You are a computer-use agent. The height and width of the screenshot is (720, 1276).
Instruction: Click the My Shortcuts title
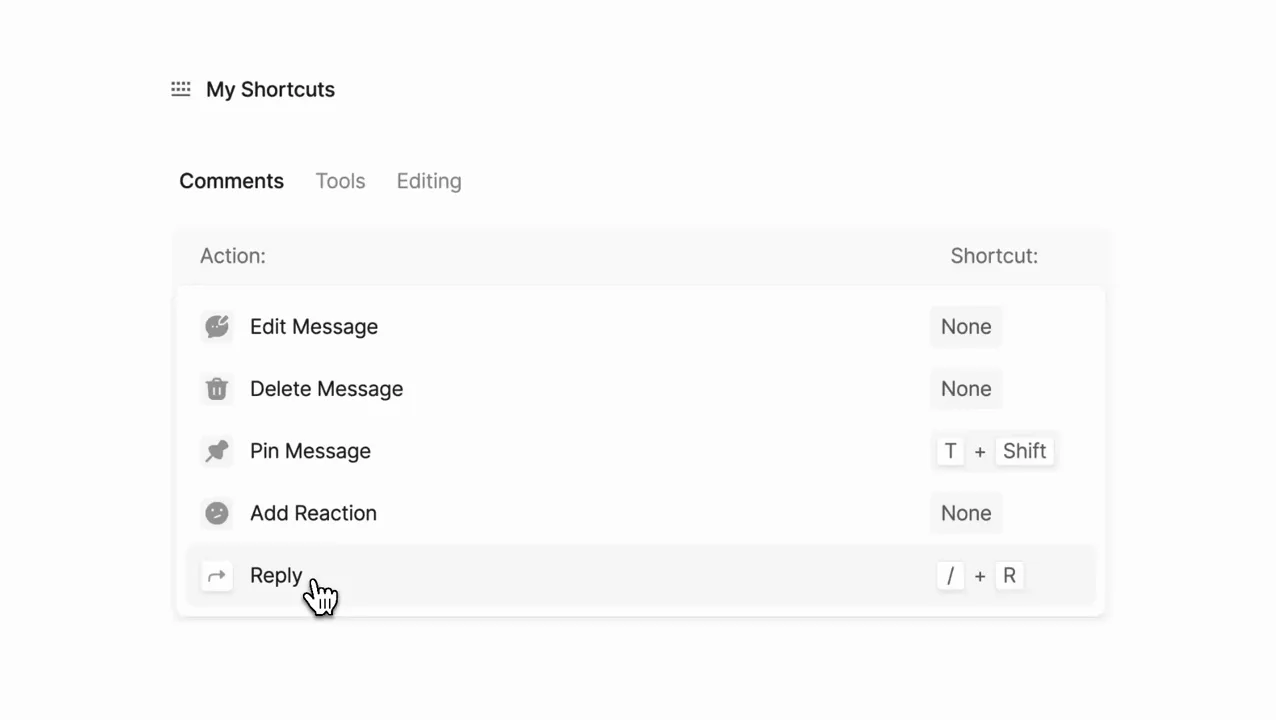(270, 89)
